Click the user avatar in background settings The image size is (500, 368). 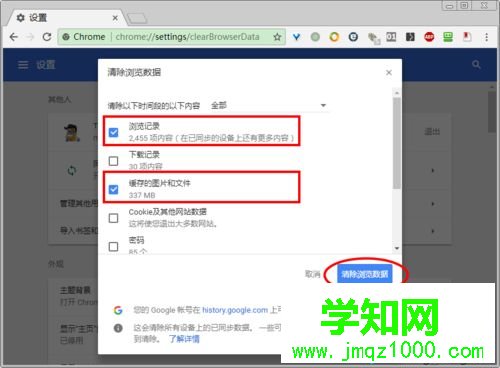[x=72, y=133]
